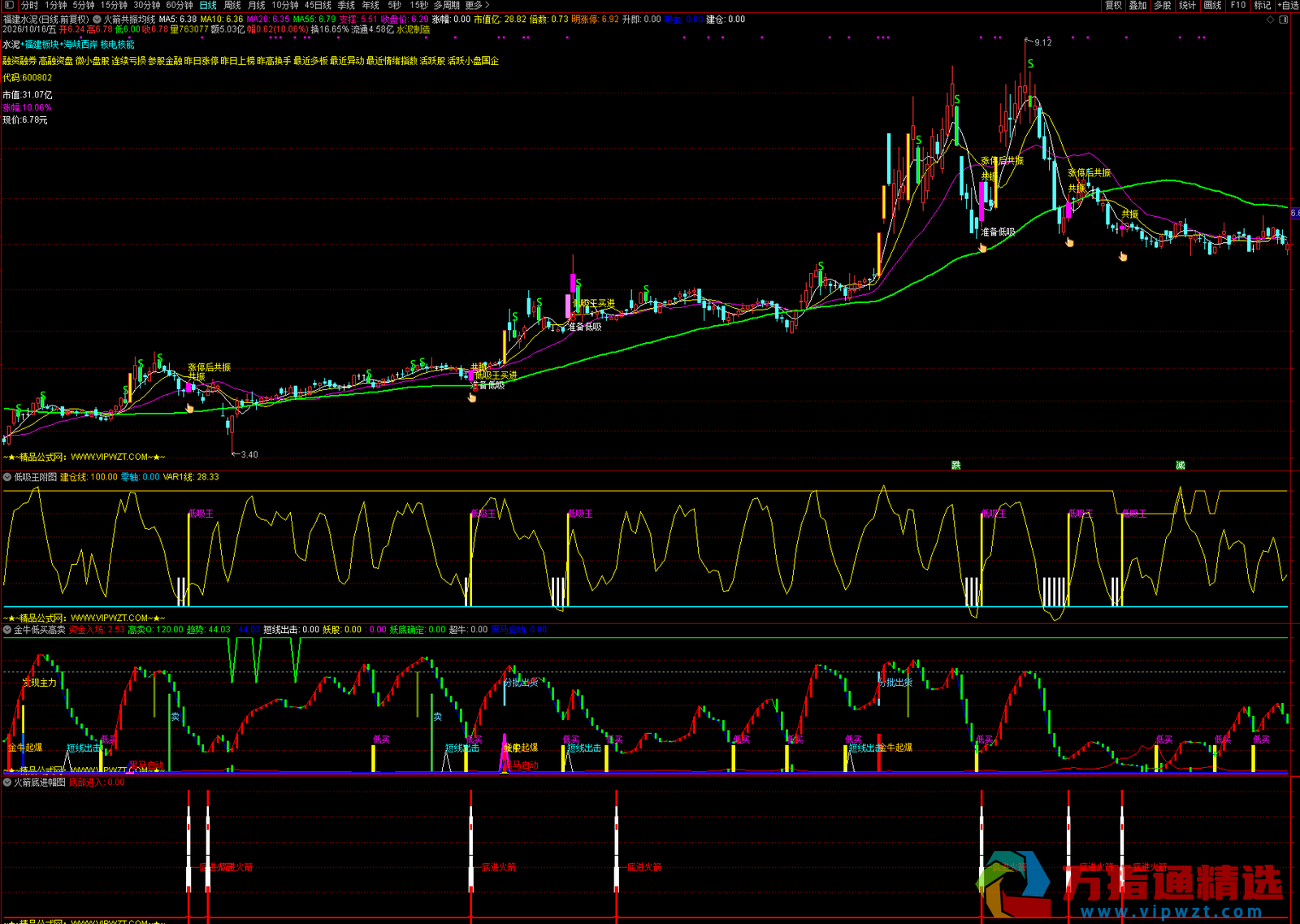Click the 代码:600802 text
Image resolution: width=1300 pixels, height=924 pixels.
tap(28, 78)
